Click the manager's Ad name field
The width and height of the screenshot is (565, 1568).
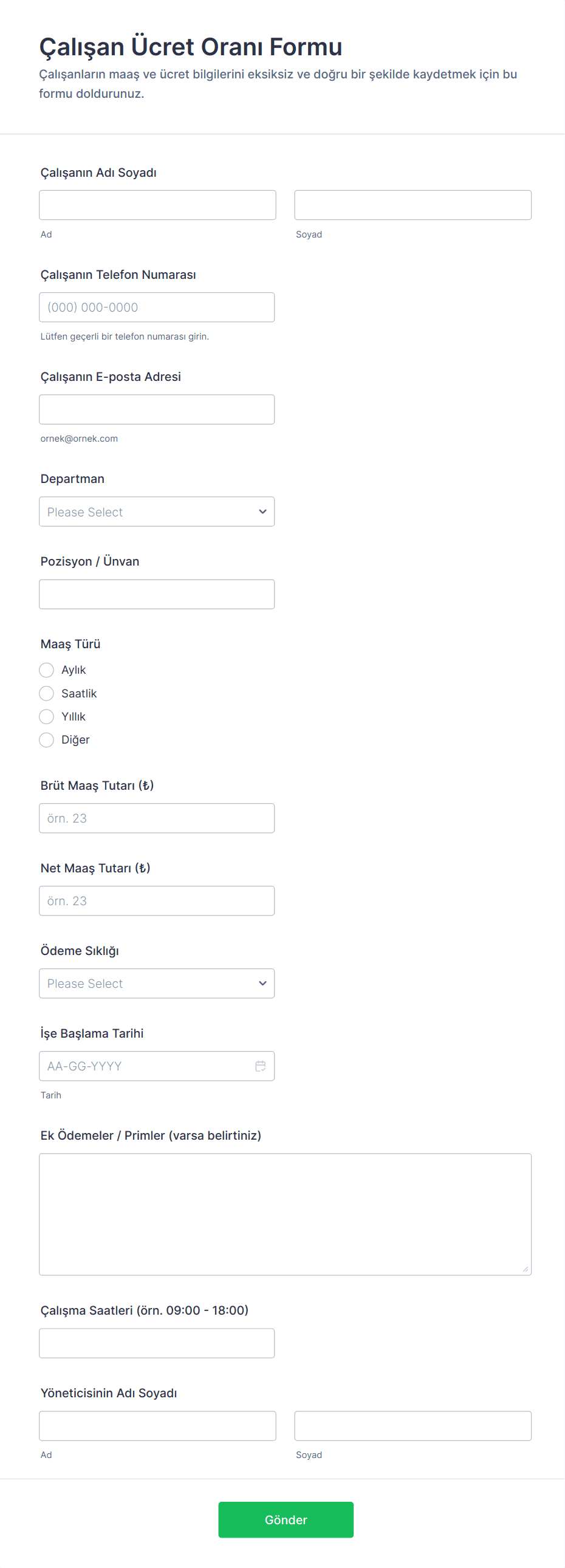coord(157,1426)
